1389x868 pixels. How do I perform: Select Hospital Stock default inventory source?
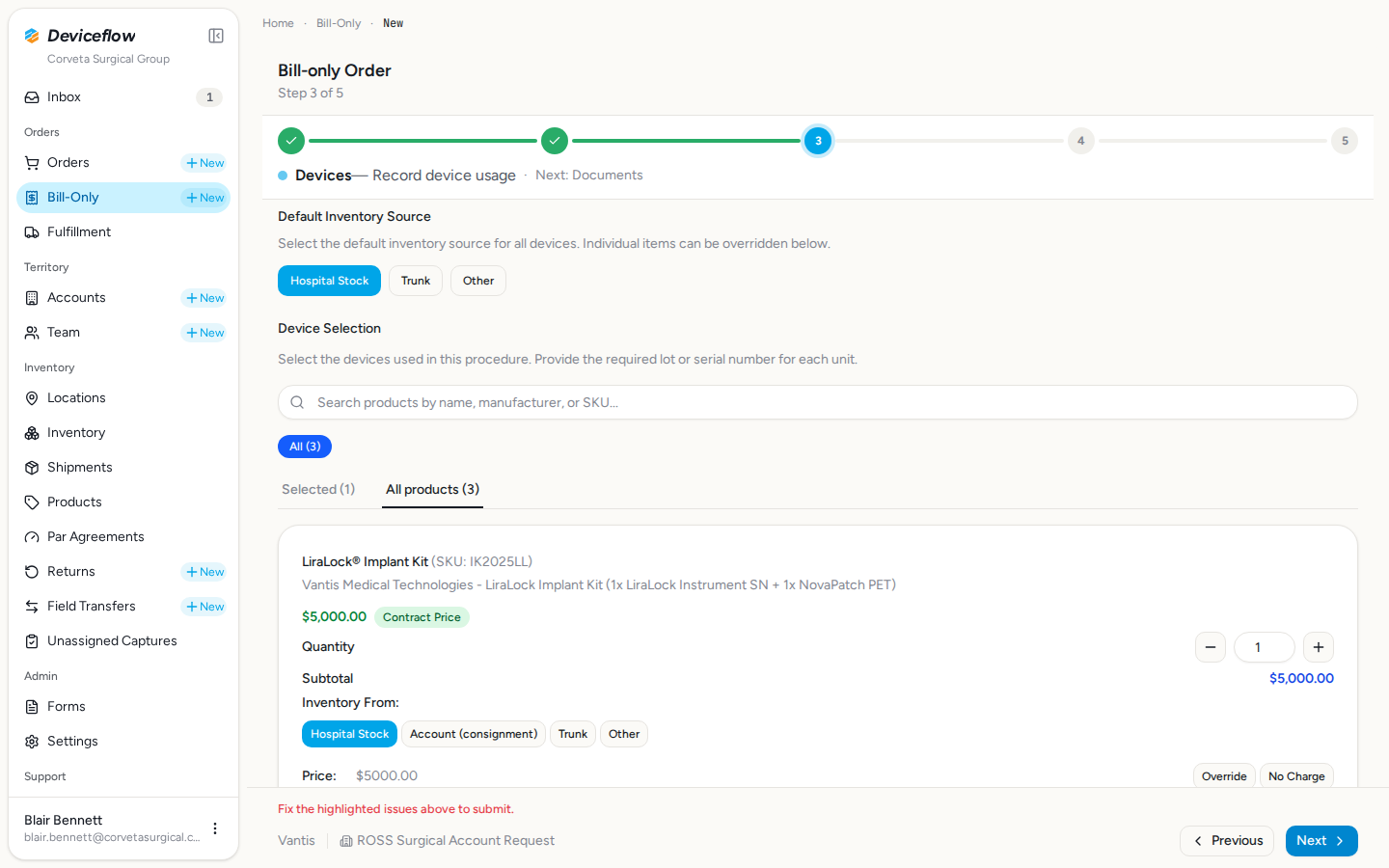(329, 281)
